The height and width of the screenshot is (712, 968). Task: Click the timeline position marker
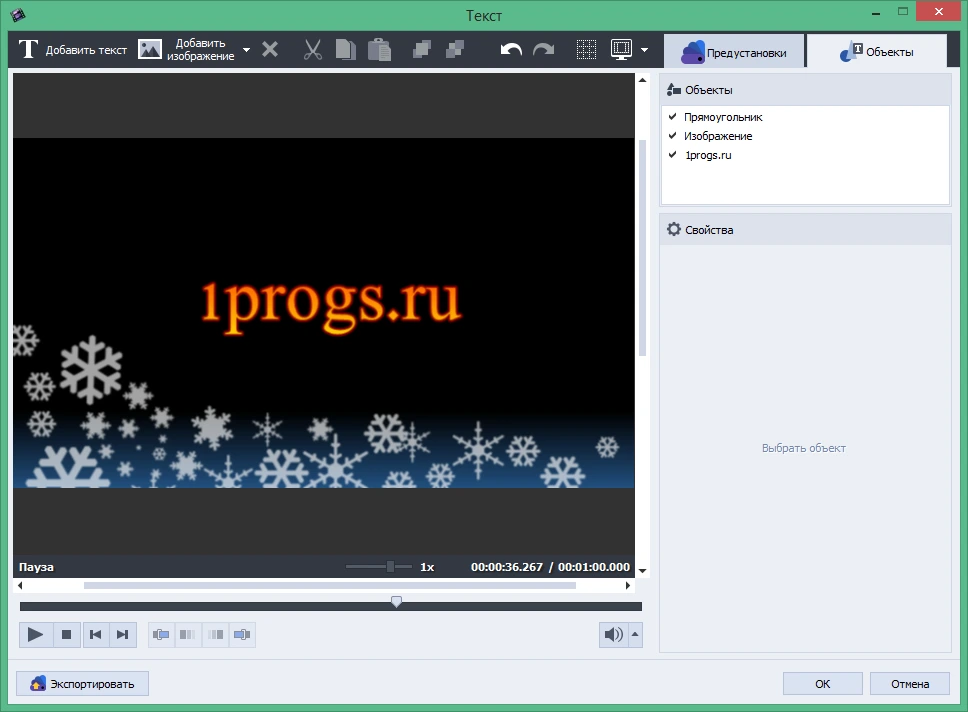point(396,601)
